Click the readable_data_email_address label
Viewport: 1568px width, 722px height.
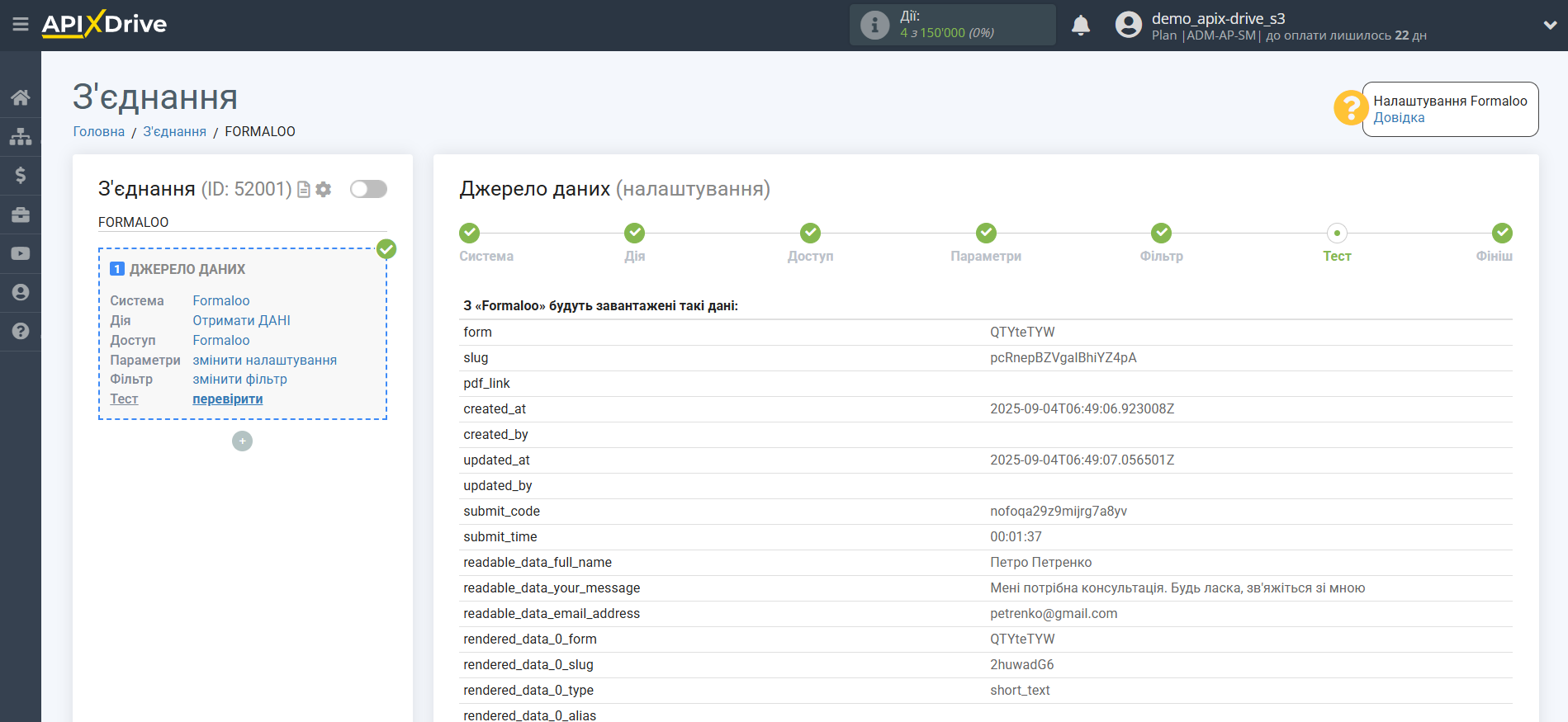coord(552,613)
